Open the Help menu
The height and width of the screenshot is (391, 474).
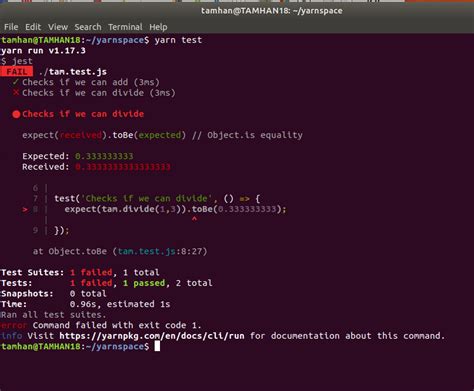[x=158, y=27]
